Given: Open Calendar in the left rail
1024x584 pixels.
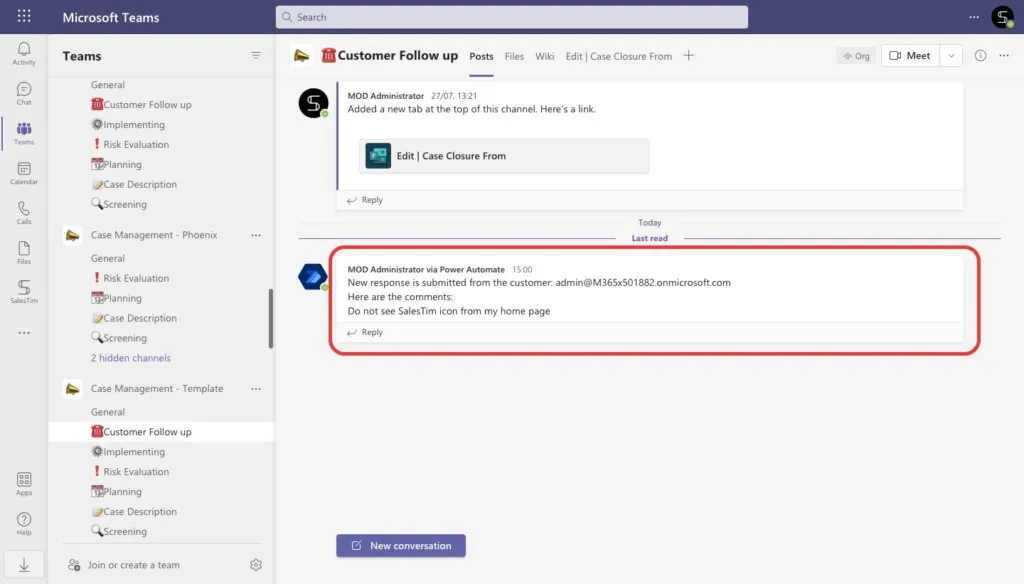Looking at the screenshot, I should [x=24, y=173].
